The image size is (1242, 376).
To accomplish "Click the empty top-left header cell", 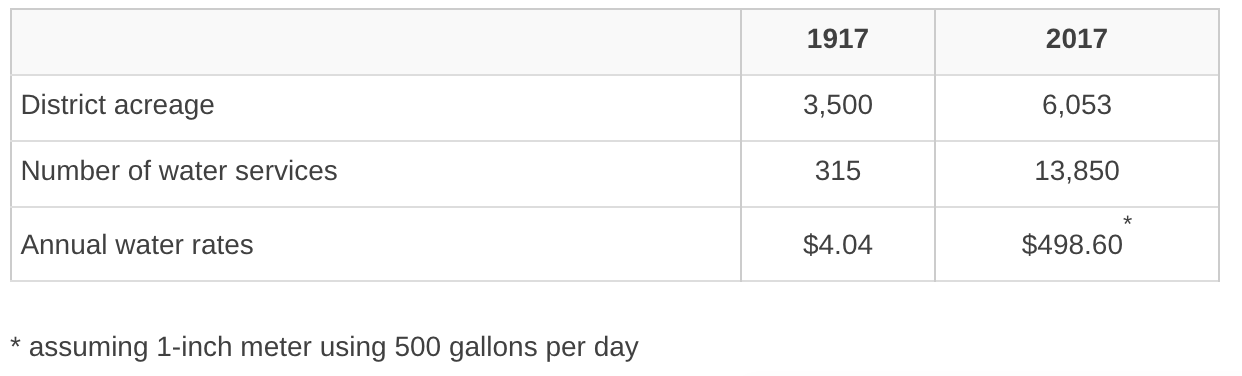I will pyautogui.click(x=376, y=42).
